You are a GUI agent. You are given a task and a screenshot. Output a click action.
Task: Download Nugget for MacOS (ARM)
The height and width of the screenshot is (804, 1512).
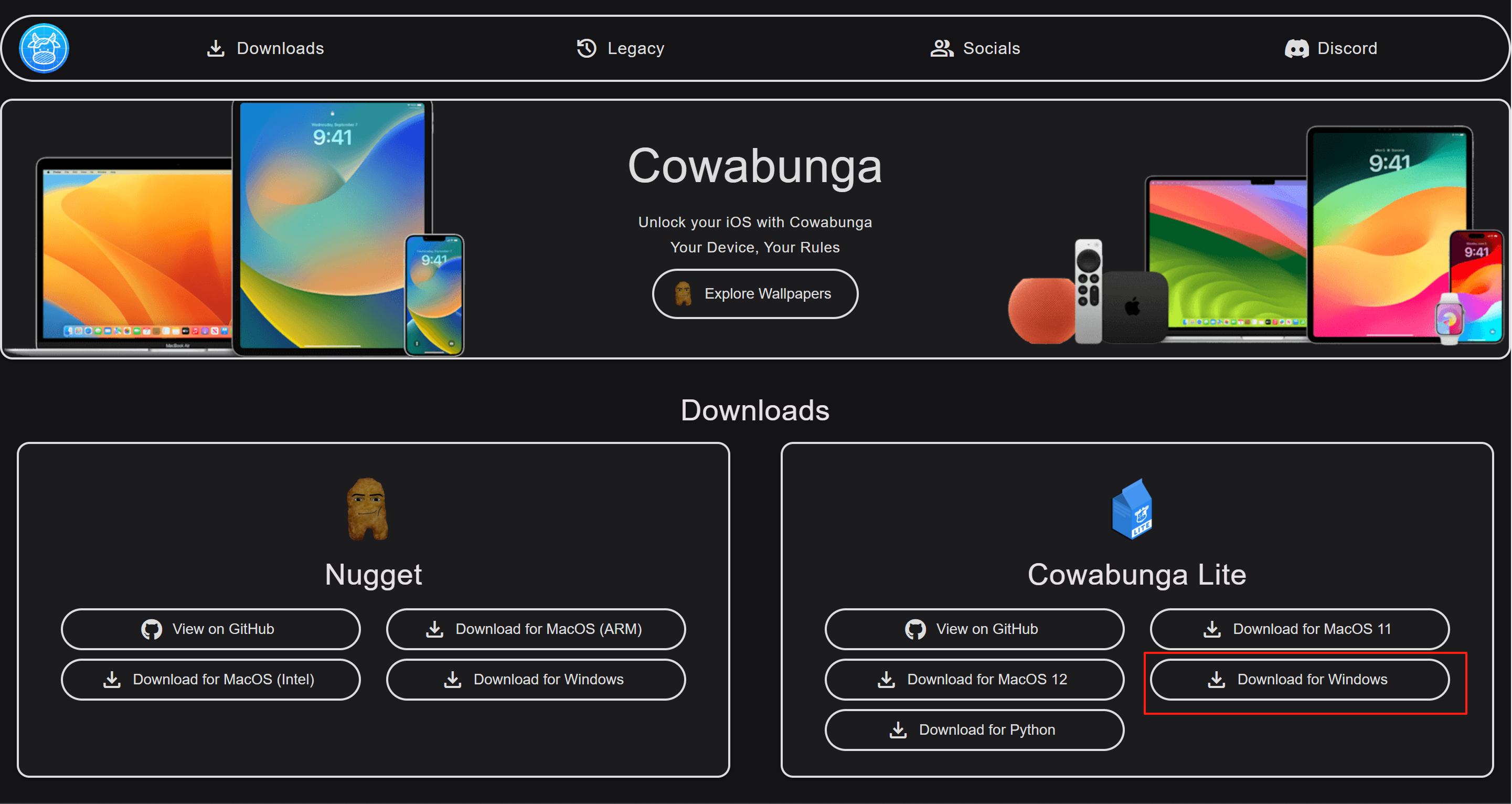tap(536, 629)
